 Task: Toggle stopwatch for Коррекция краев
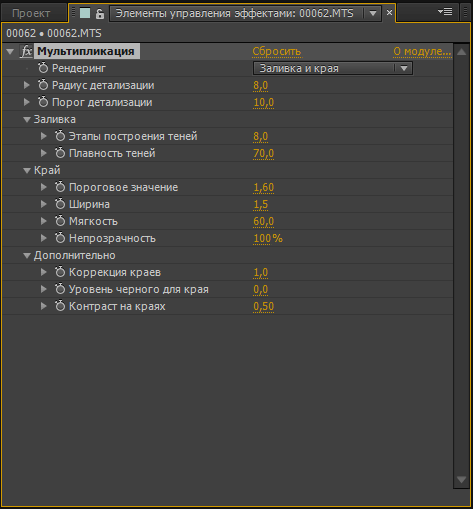tap(60, 272)
